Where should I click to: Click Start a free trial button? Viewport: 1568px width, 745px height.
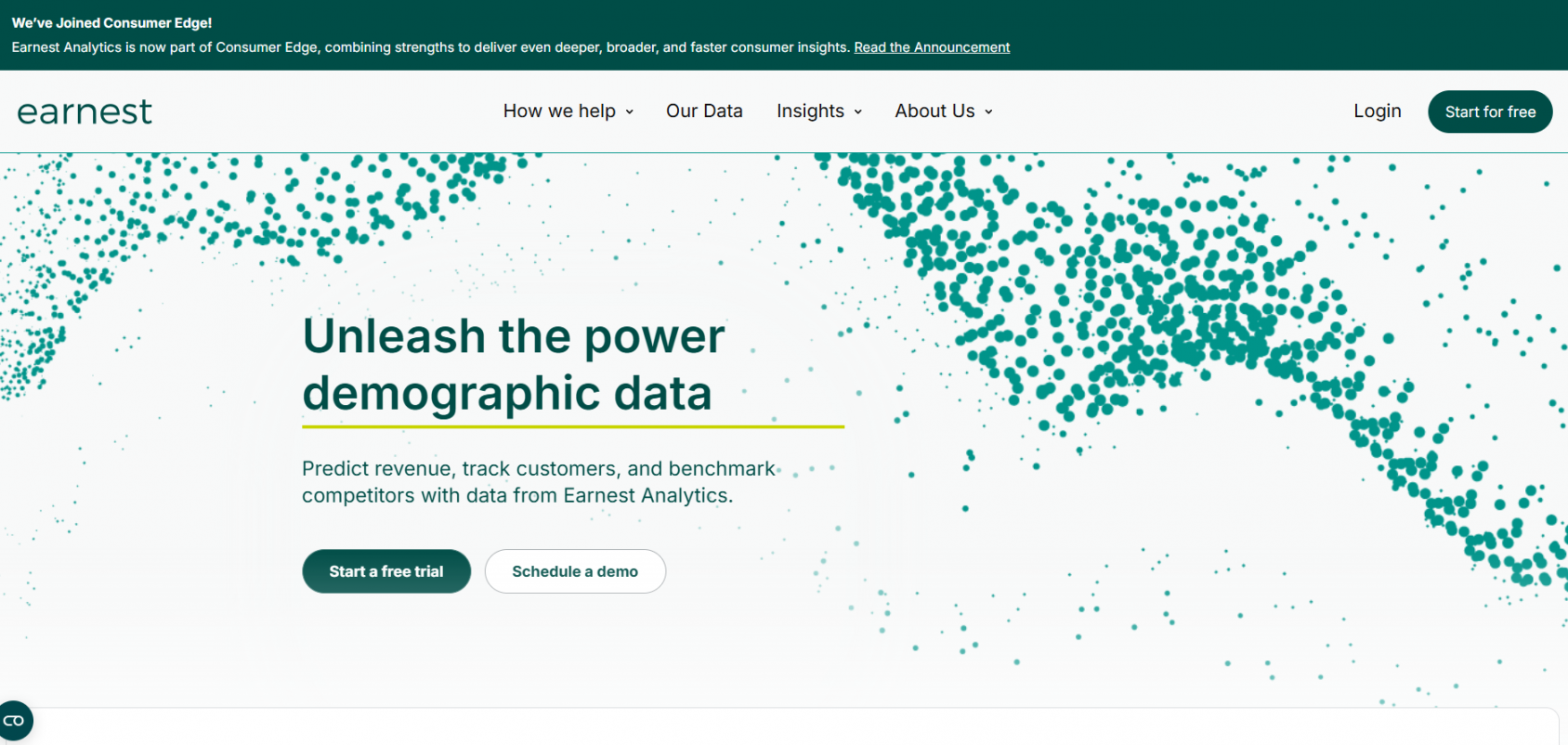386,571
